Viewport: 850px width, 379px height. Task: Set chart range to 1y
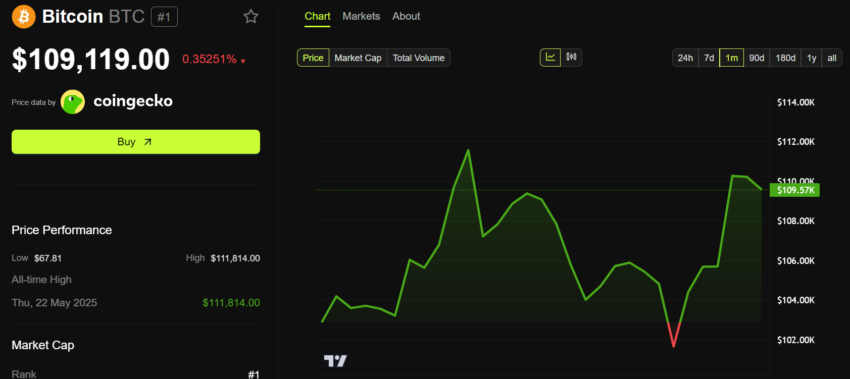point(811,58)
